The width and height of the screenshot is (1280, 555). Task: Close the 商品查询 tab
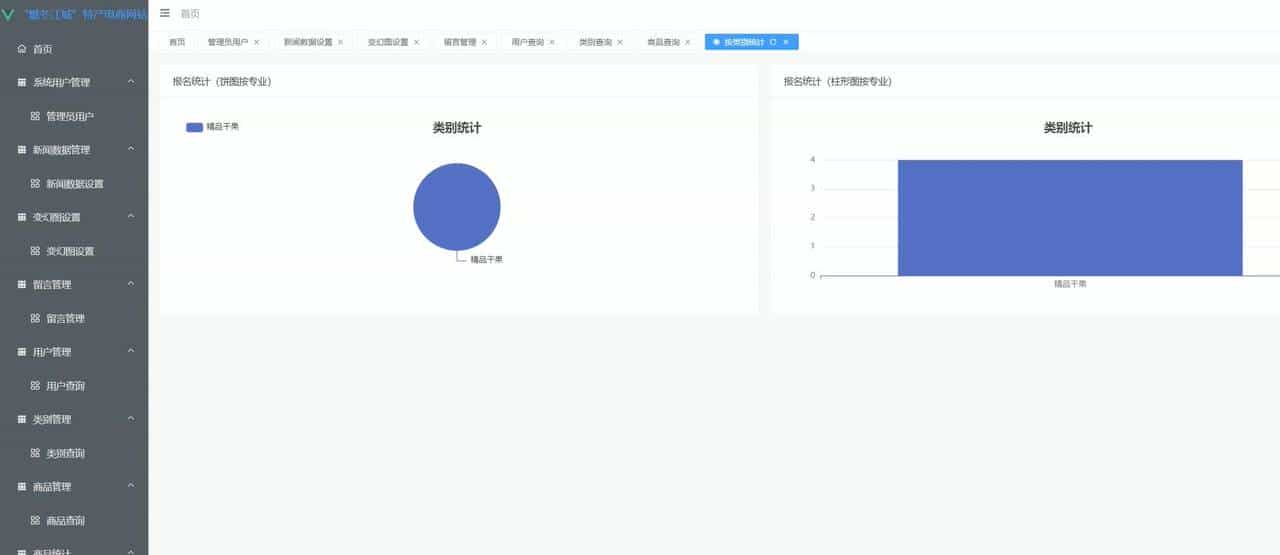[x=688, y=42]
